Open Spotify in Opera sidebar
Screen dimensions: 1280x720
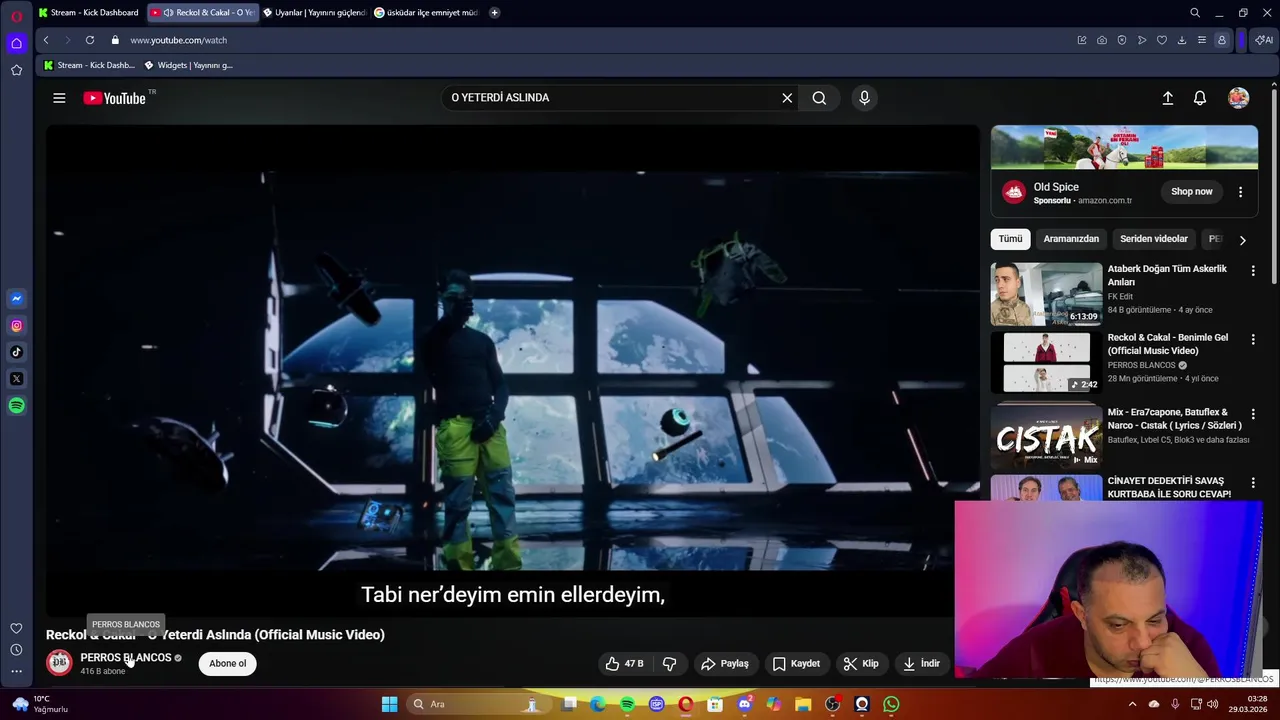(16, 406)
